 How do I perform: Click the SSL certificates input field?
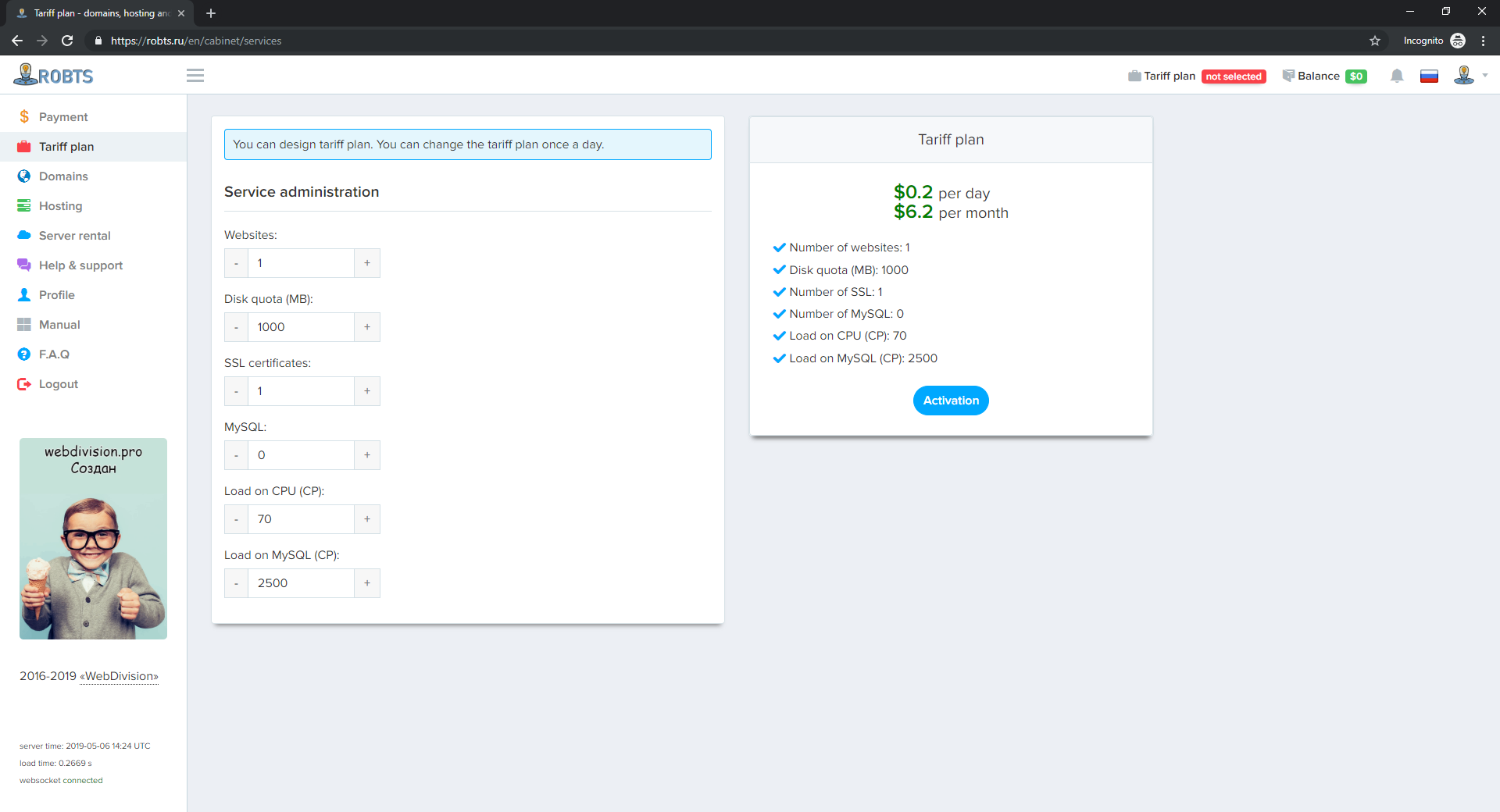(x=301, y=391)
